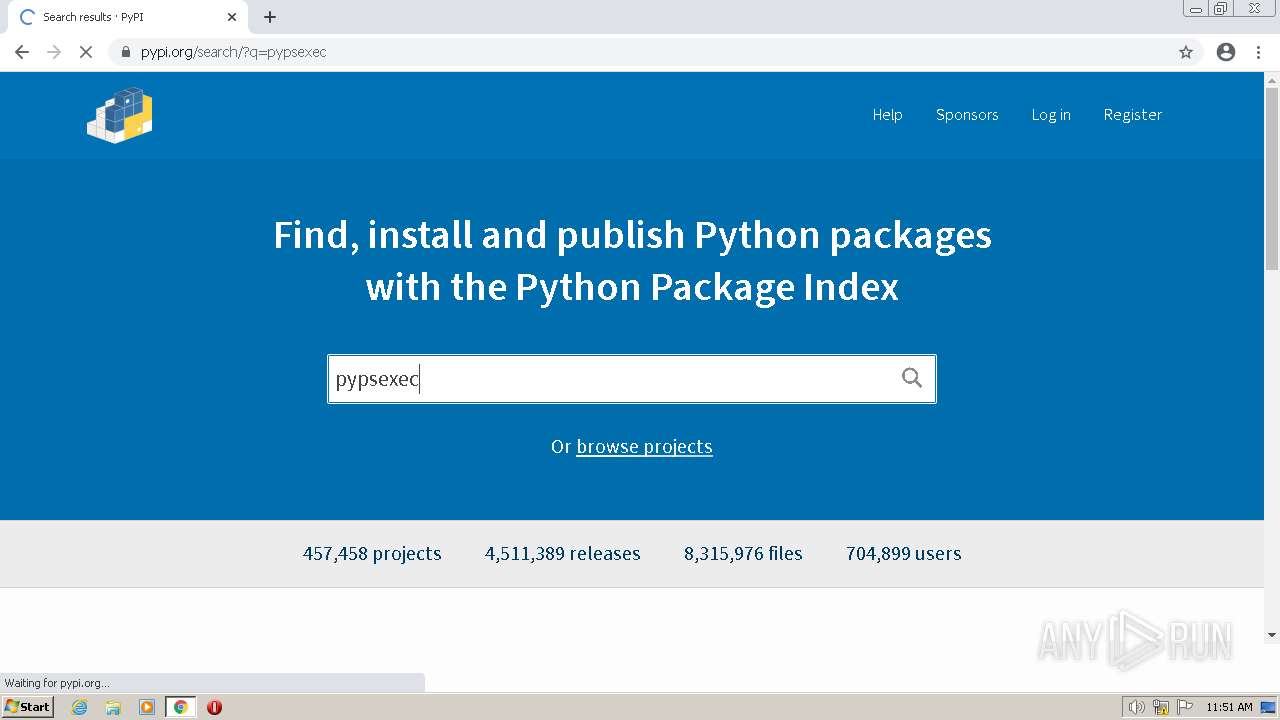
Task: Click the pypsexec search input field
Action: click(610, 379)
